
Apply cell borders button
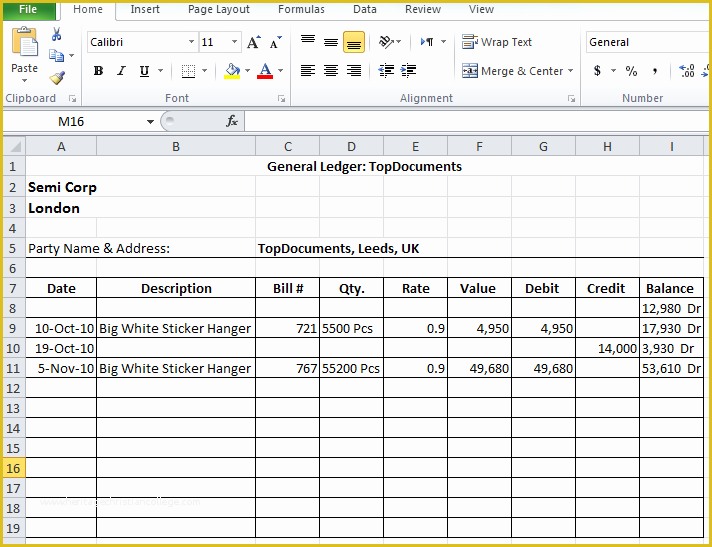click(x=188, y=71)
